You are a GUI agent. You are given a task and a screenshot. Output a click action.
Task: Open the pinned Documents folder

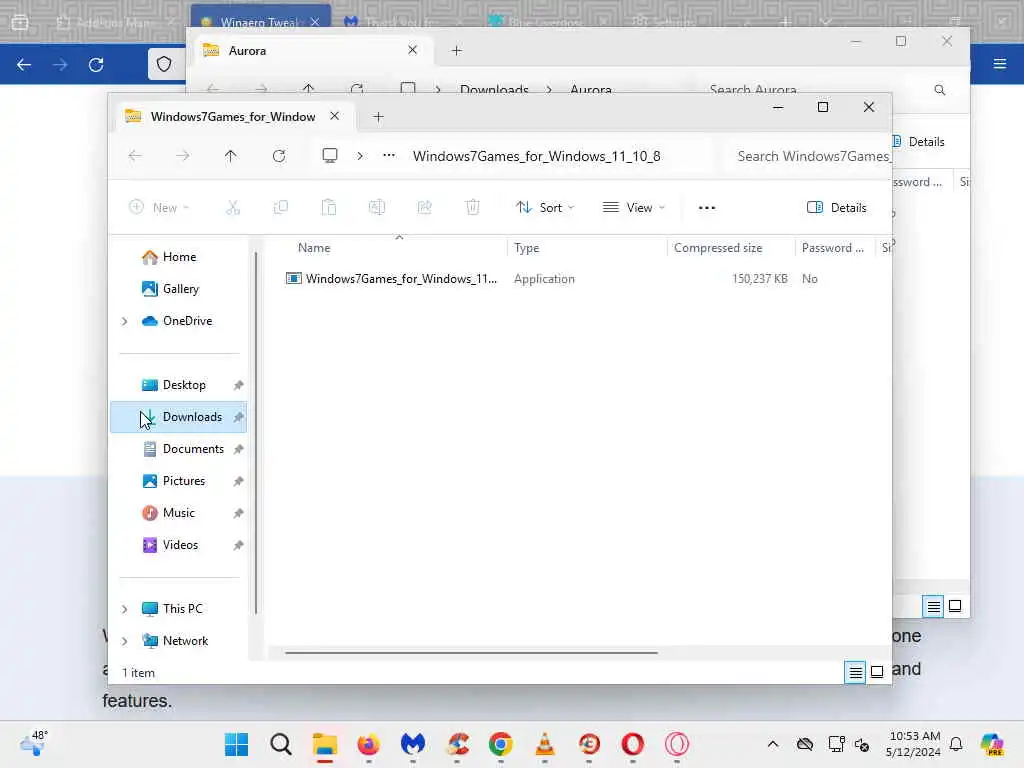(x=178, y=449)
